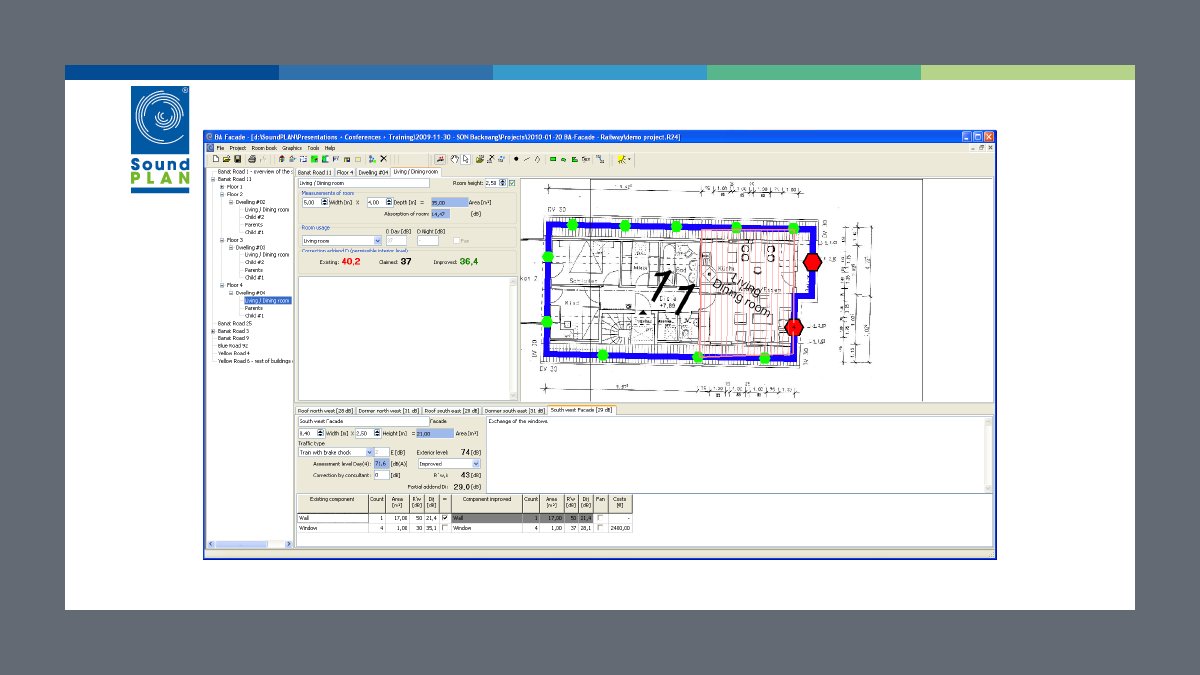Step the Room height spinner
Screen dimensions: 1200x675
pos(503,183)
